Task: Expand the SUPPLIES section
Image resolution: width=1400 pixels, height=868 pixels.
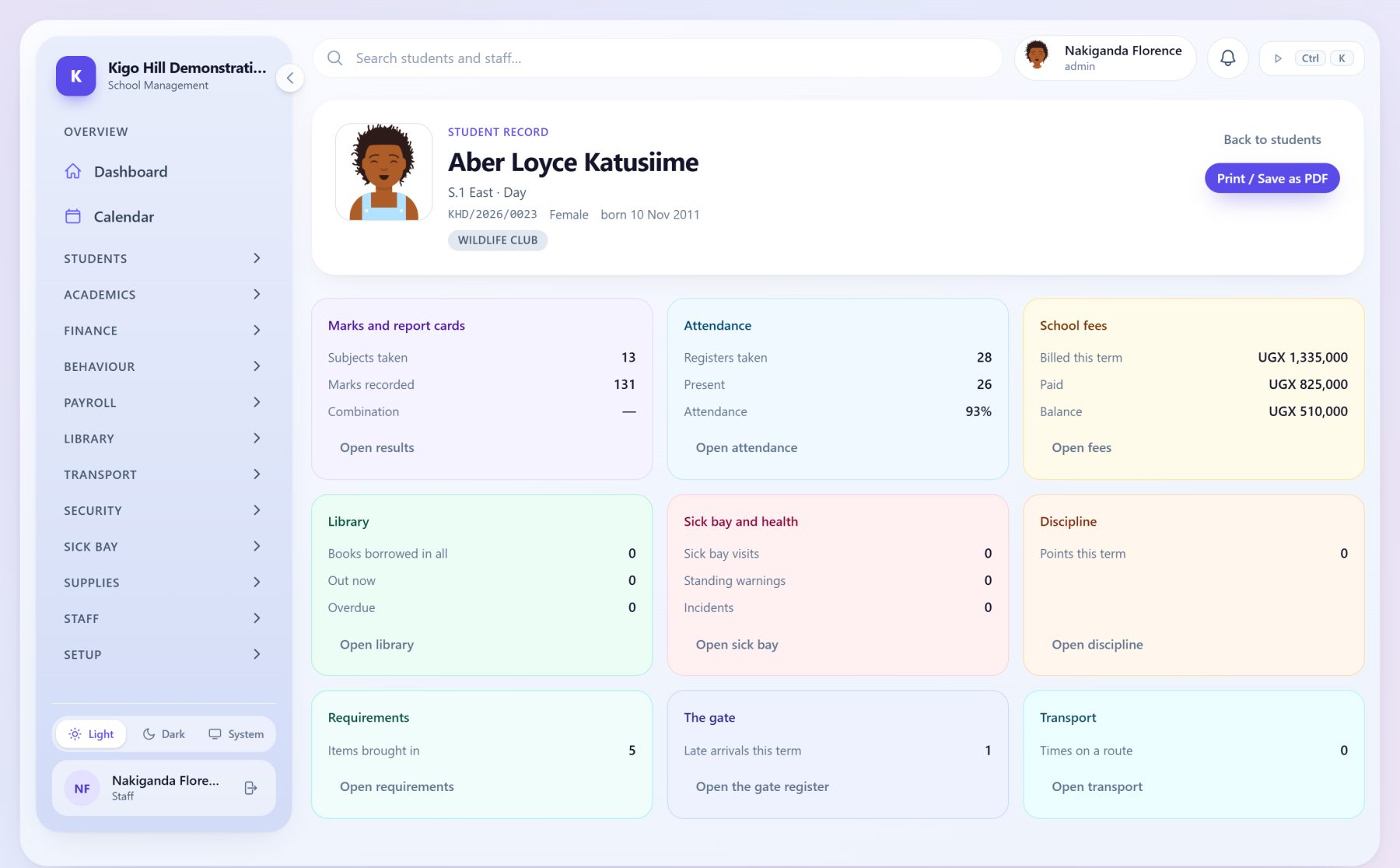Action: [x=163, y=583]
